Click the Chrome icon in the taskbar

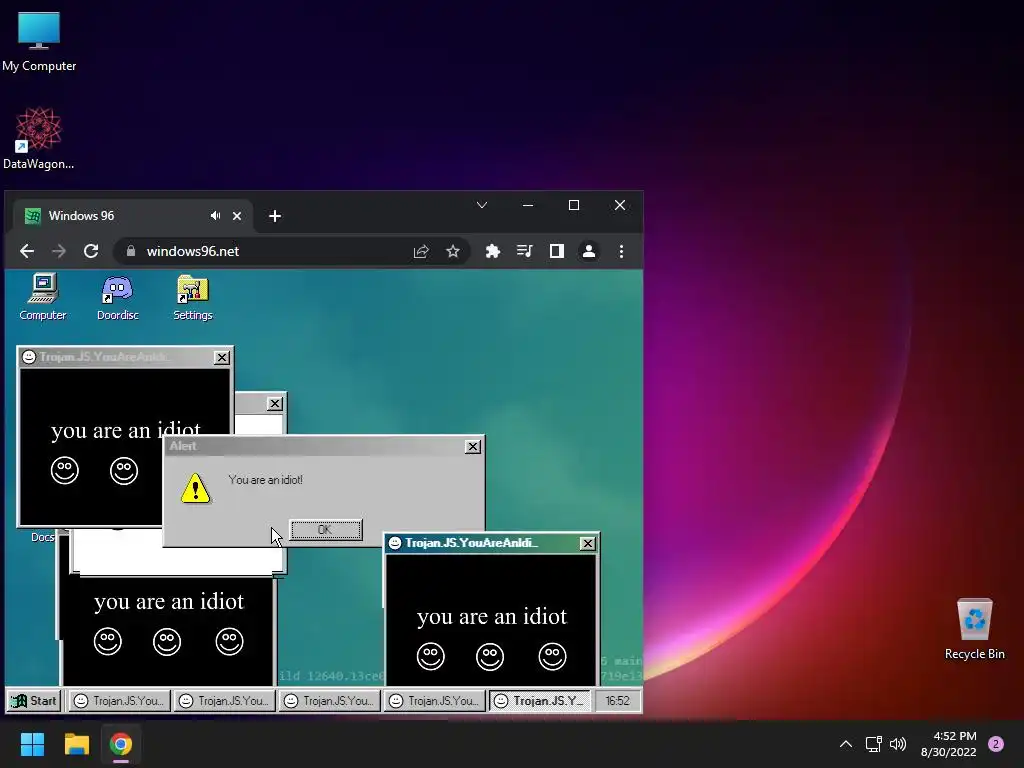point(121,744)
